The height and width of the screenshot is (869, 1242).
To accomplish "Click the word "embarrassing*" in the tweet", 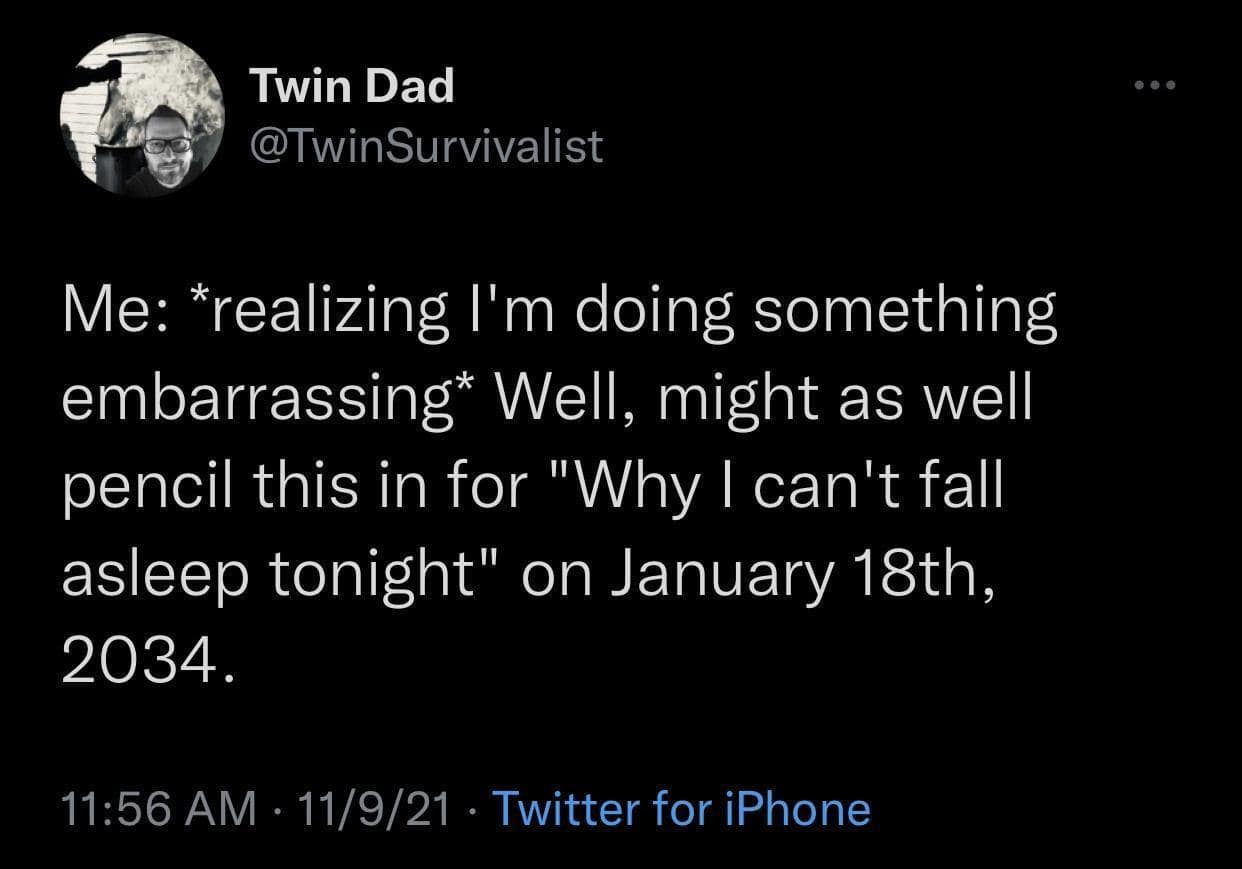I will 273,400.
